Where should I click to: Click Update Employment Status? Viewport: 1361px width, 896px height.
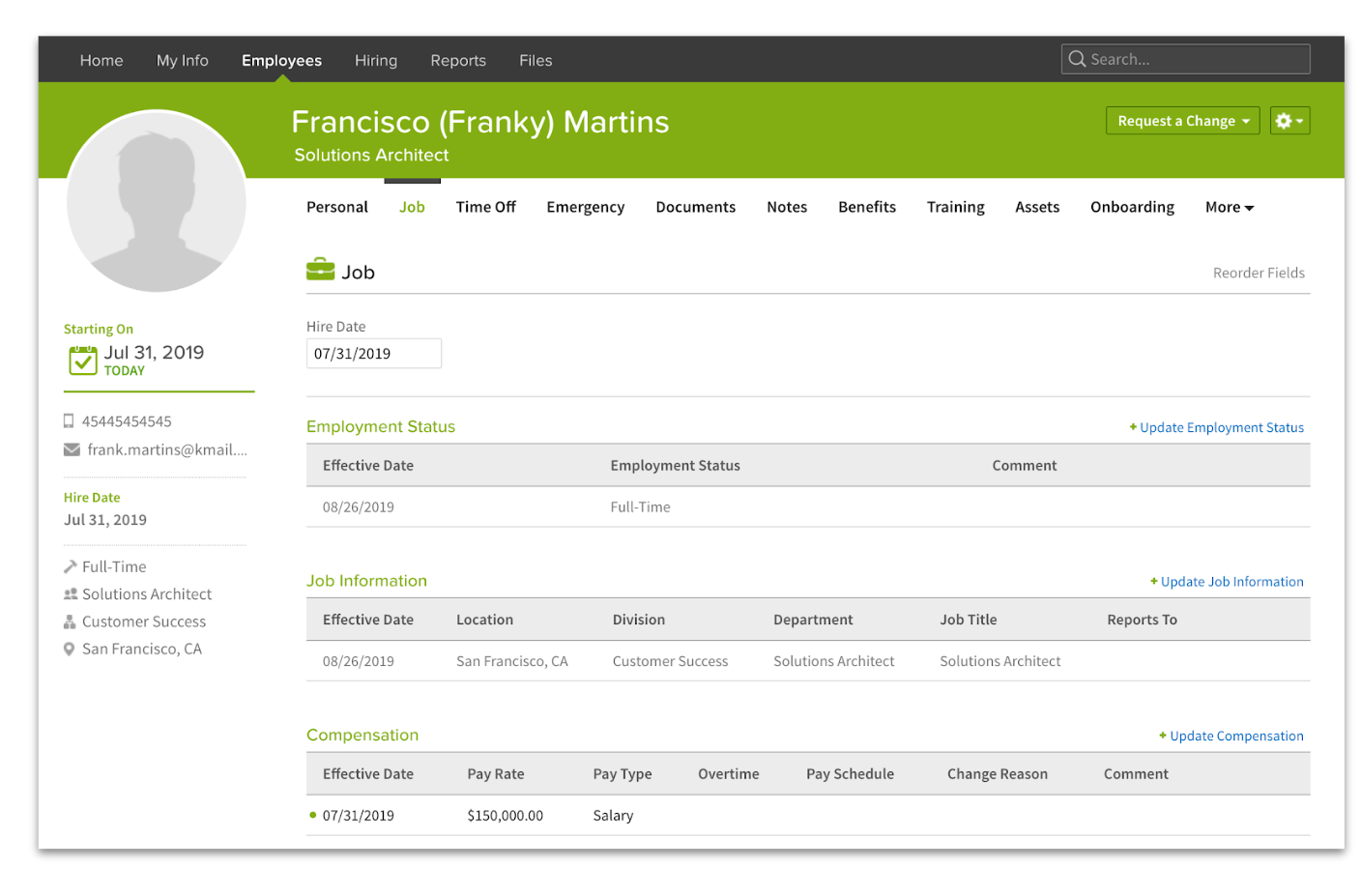[1221, 427]
